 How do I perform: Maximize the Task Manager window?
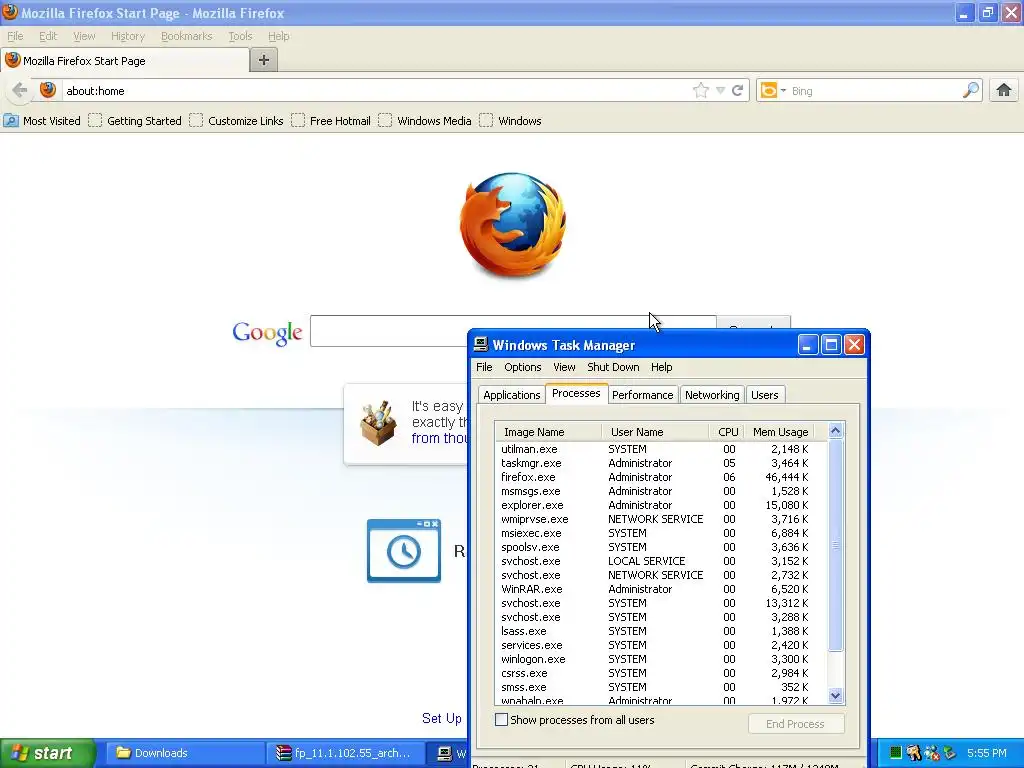(831, 345)
